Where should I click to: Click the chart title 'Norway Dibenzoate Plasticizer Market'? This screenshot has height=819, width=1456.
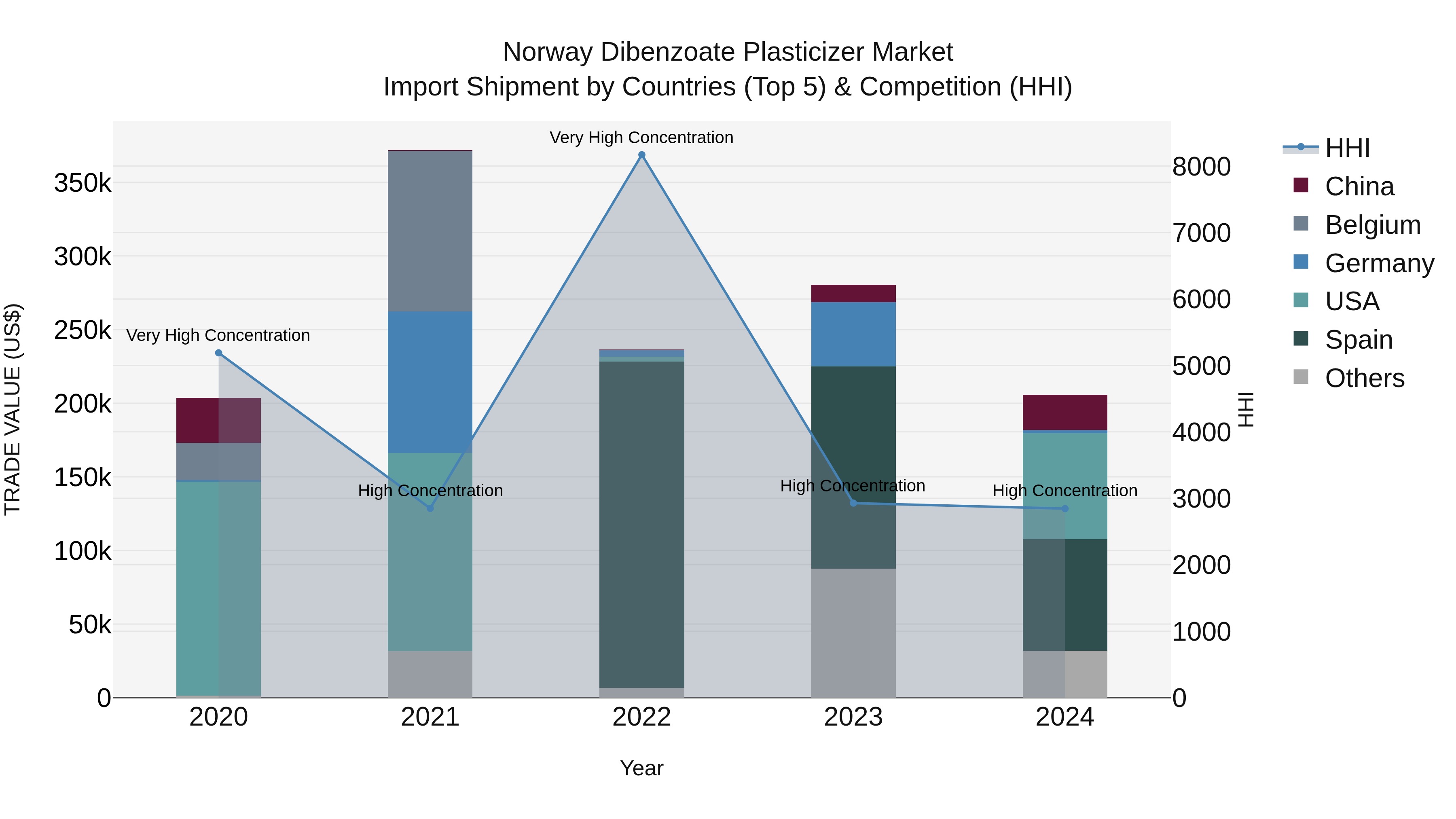click(x=728, y=52)
